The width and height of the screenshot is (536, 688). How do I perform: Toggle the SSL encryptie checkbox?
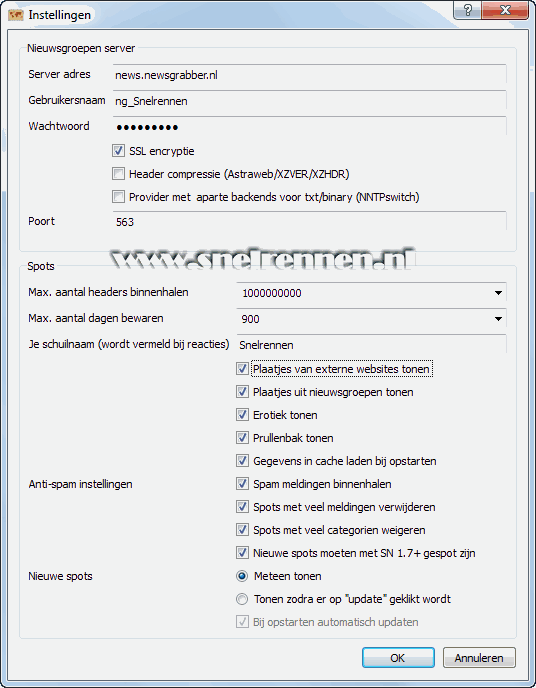click(118, 151)
